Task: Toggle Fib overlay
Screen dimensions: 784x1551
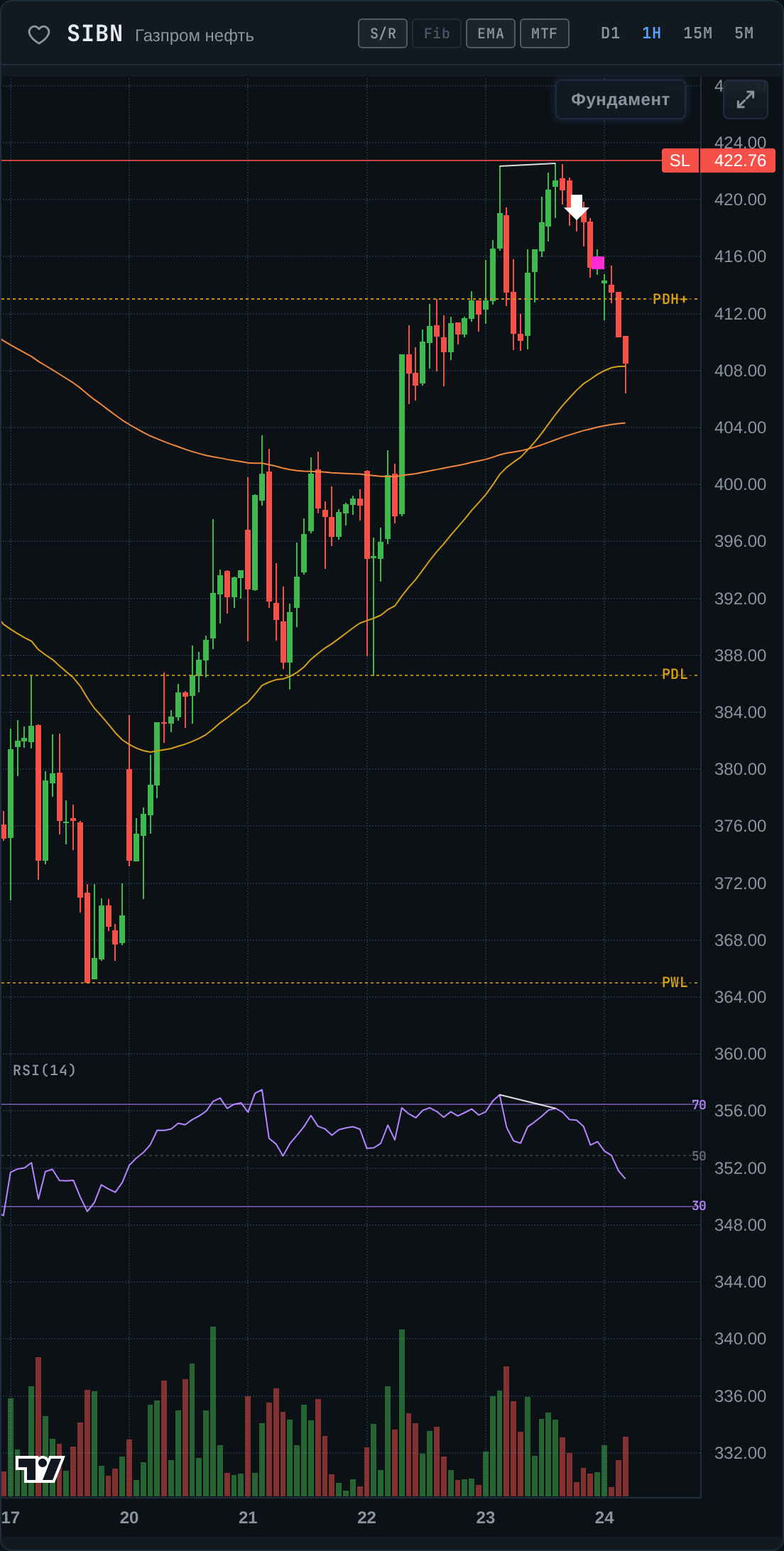Action: (x=437, y=33)
